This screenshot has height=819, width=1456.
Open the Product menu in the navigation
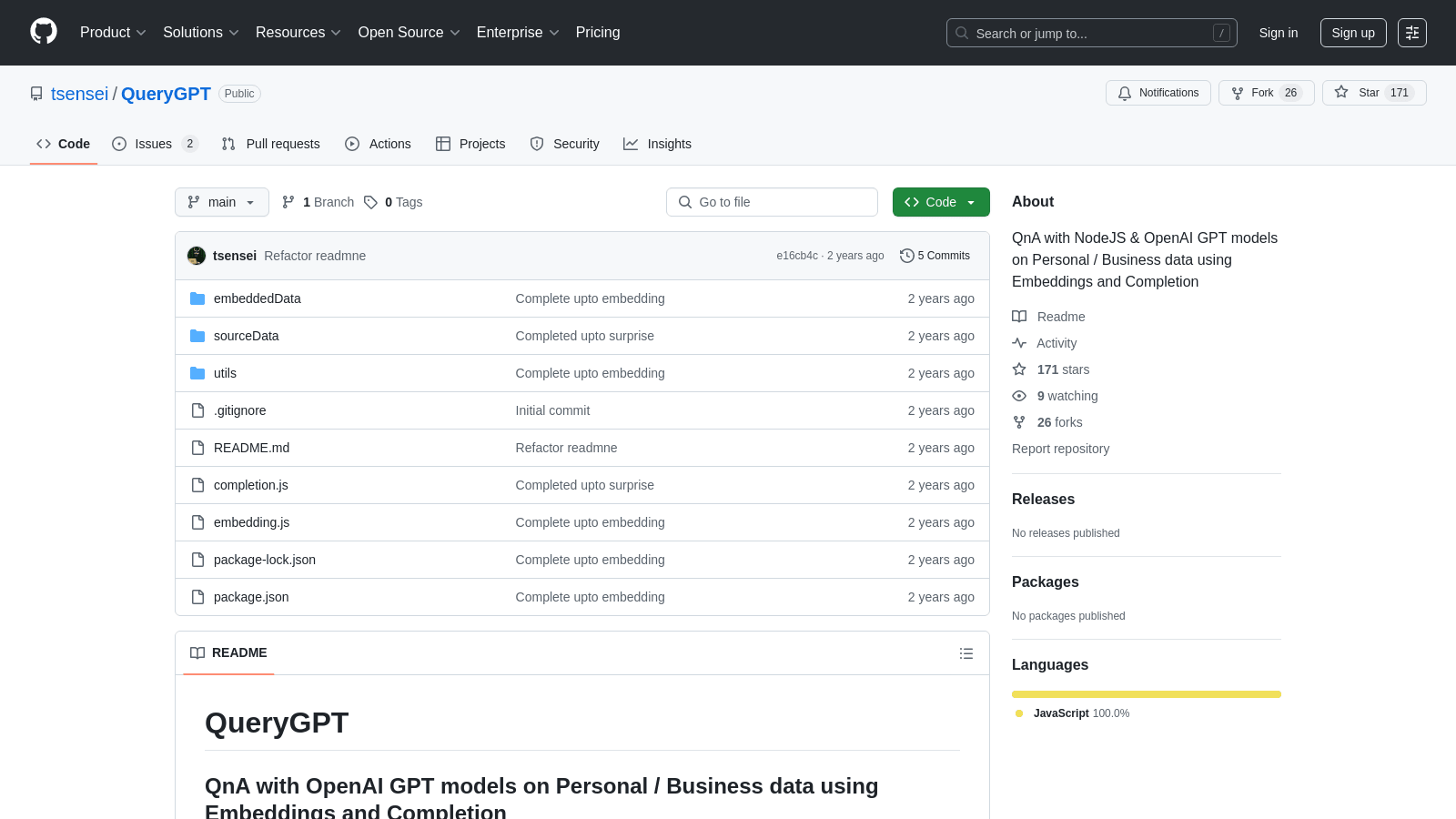[112, 32]
